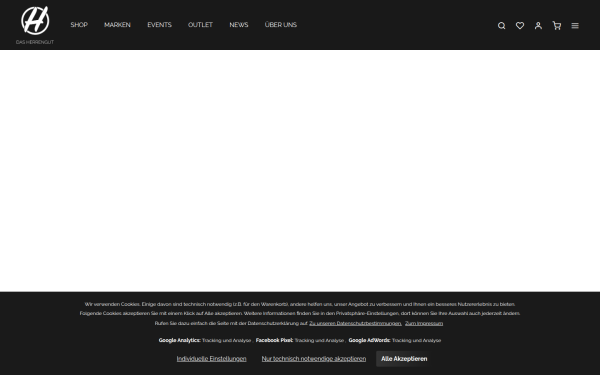
Task: Follow the Zu unseren Datenschutzbestimmungen link
Action: click(355, 323)
